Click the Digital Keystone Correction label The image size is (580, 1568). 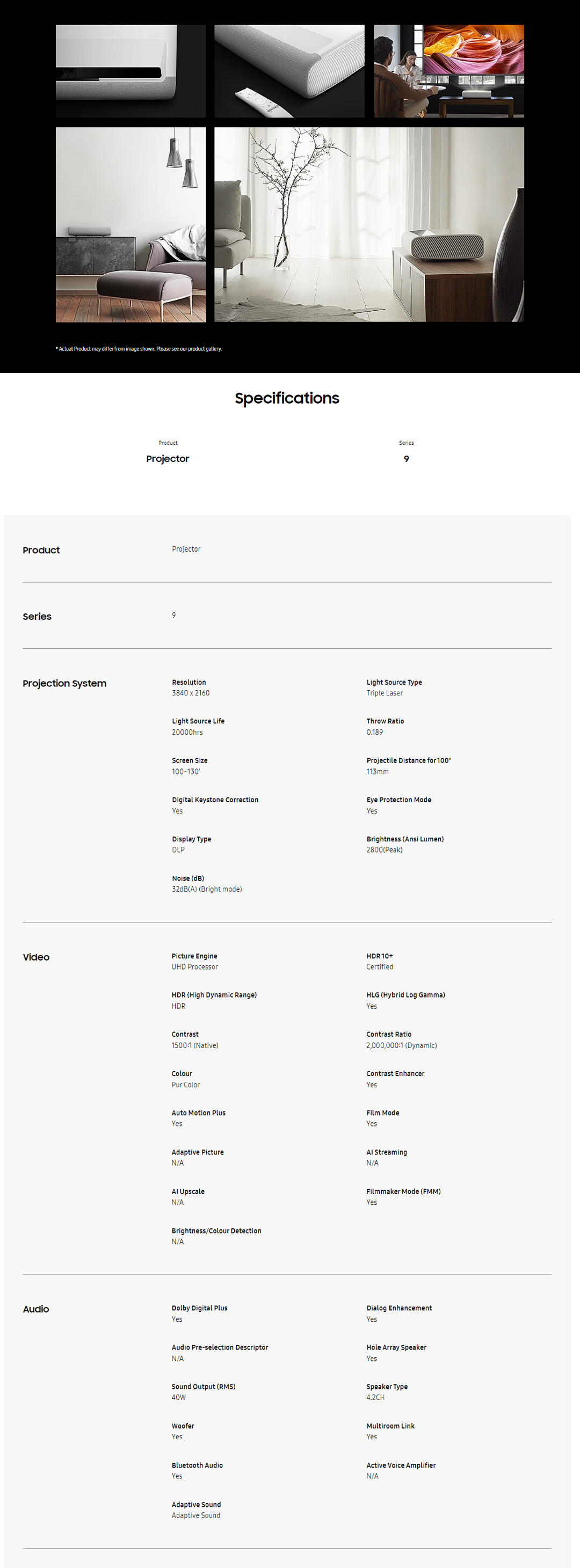coord(215,800)
